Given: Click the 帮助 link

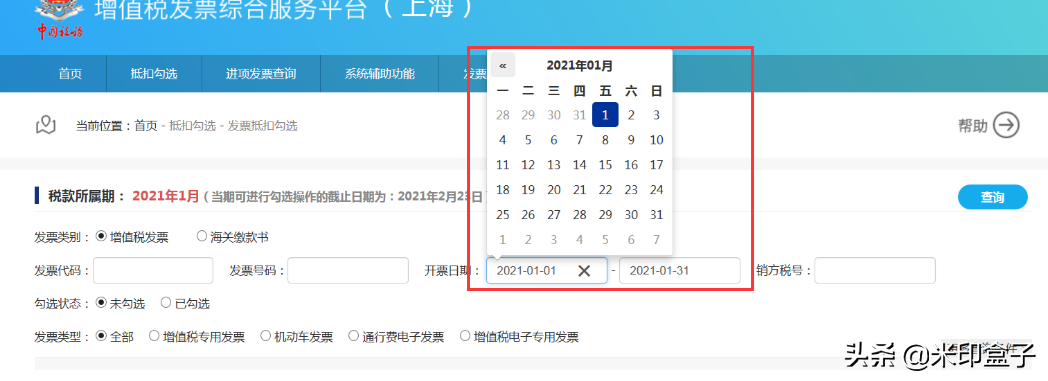Looking at the screenshot, I should coord(972,126).
